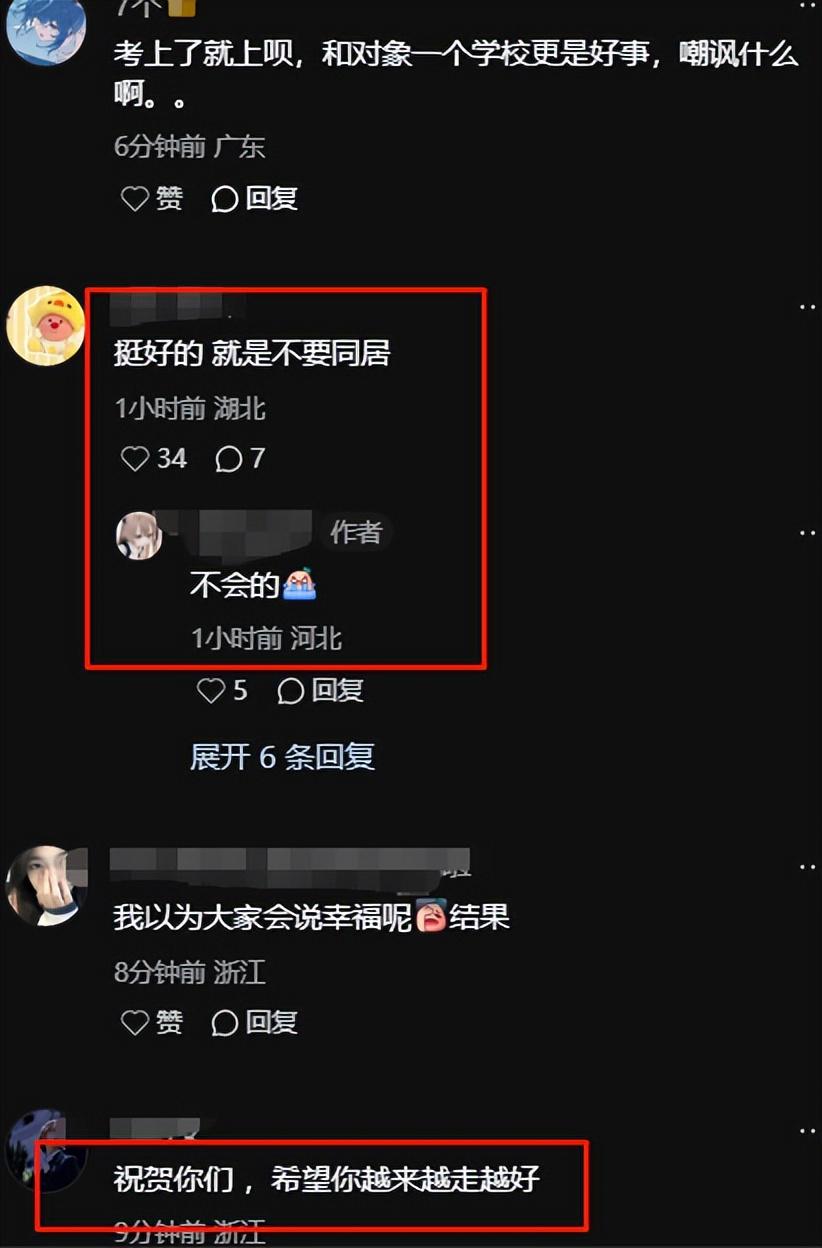822x1248 pixels.
Task: Tap the 作者 author badge
Action: 356,533
